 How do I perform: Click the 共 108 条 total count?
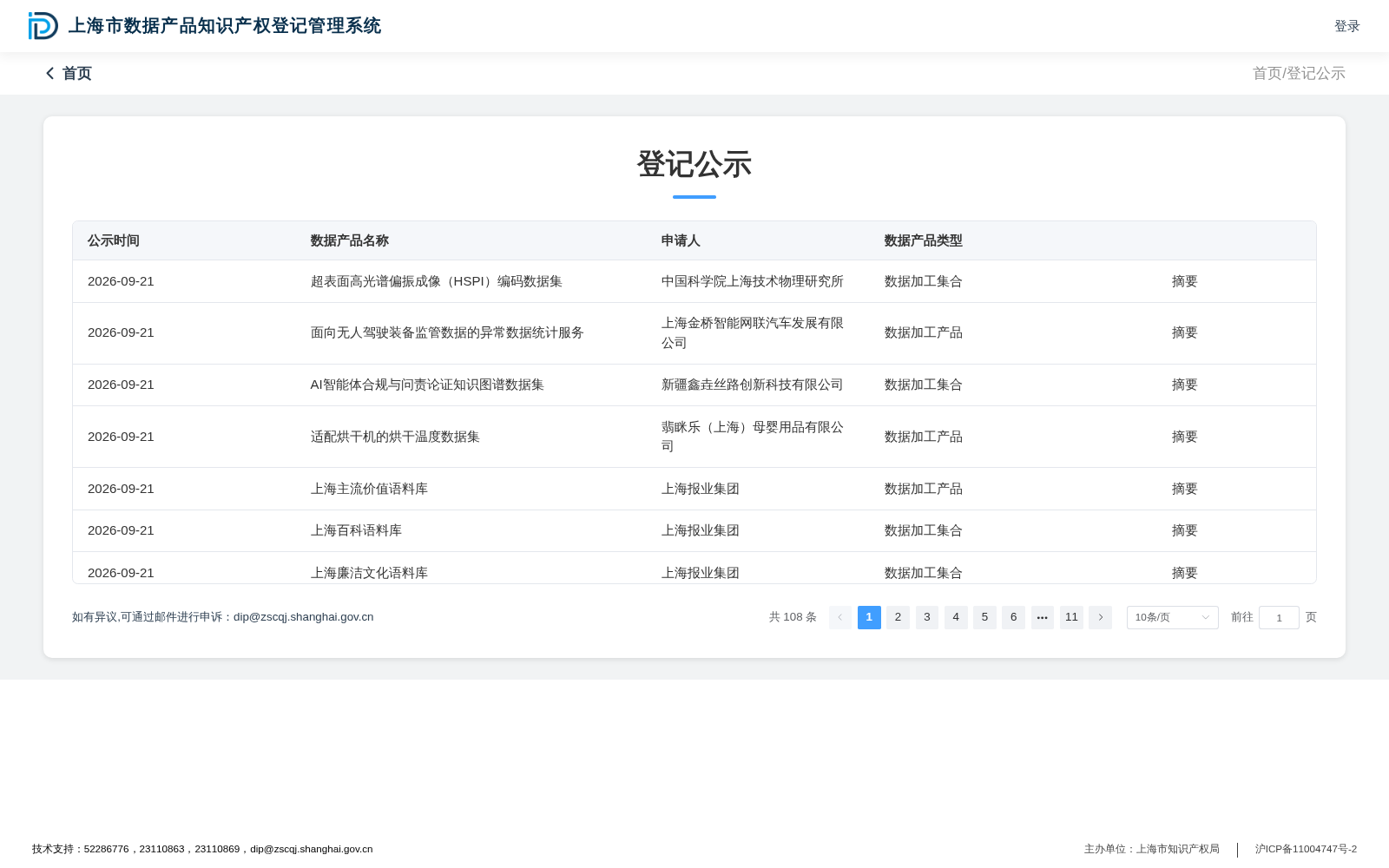click(x=793, y=617)
